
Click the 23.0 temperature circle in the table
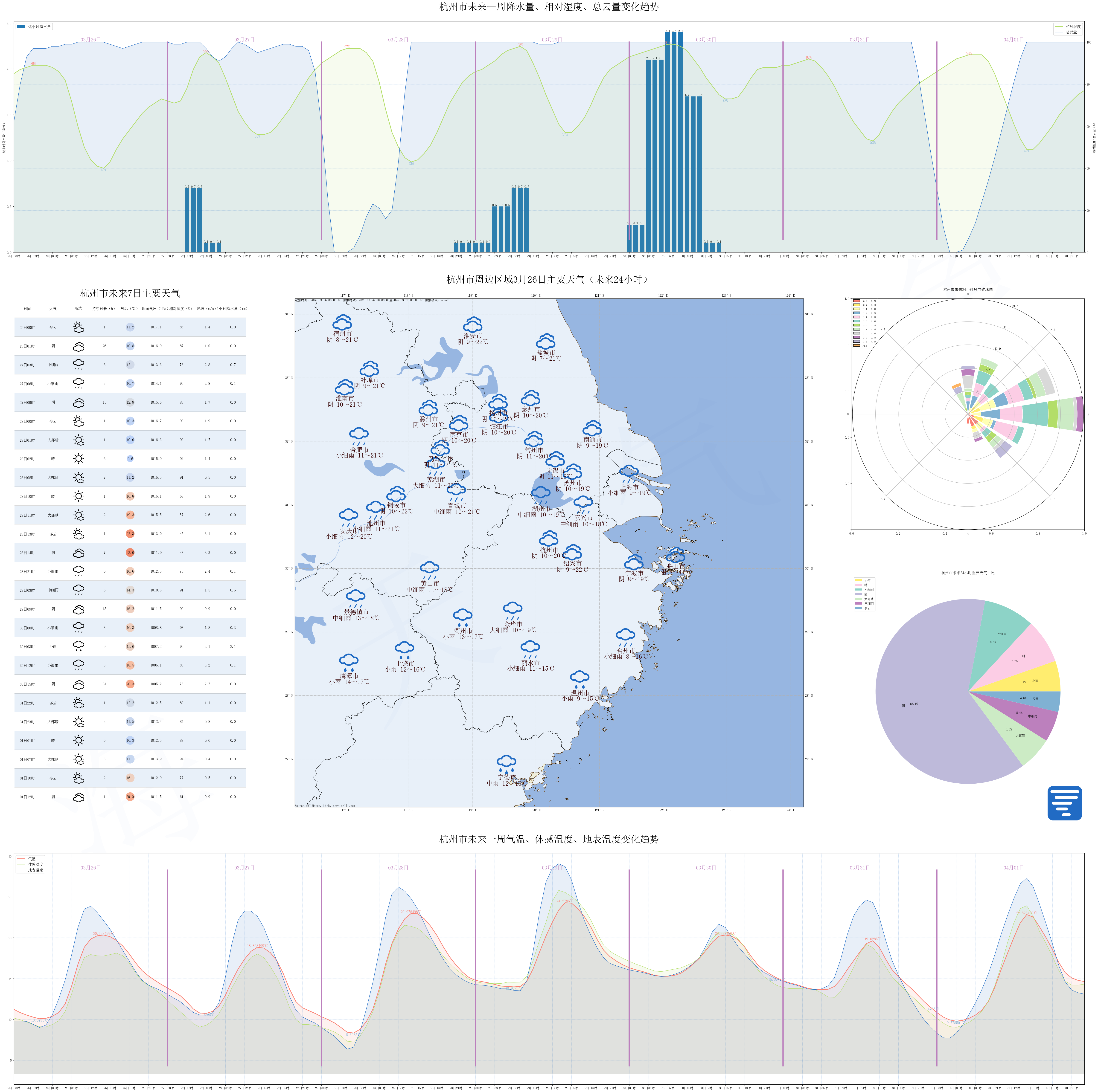click(x=130, y=552)
